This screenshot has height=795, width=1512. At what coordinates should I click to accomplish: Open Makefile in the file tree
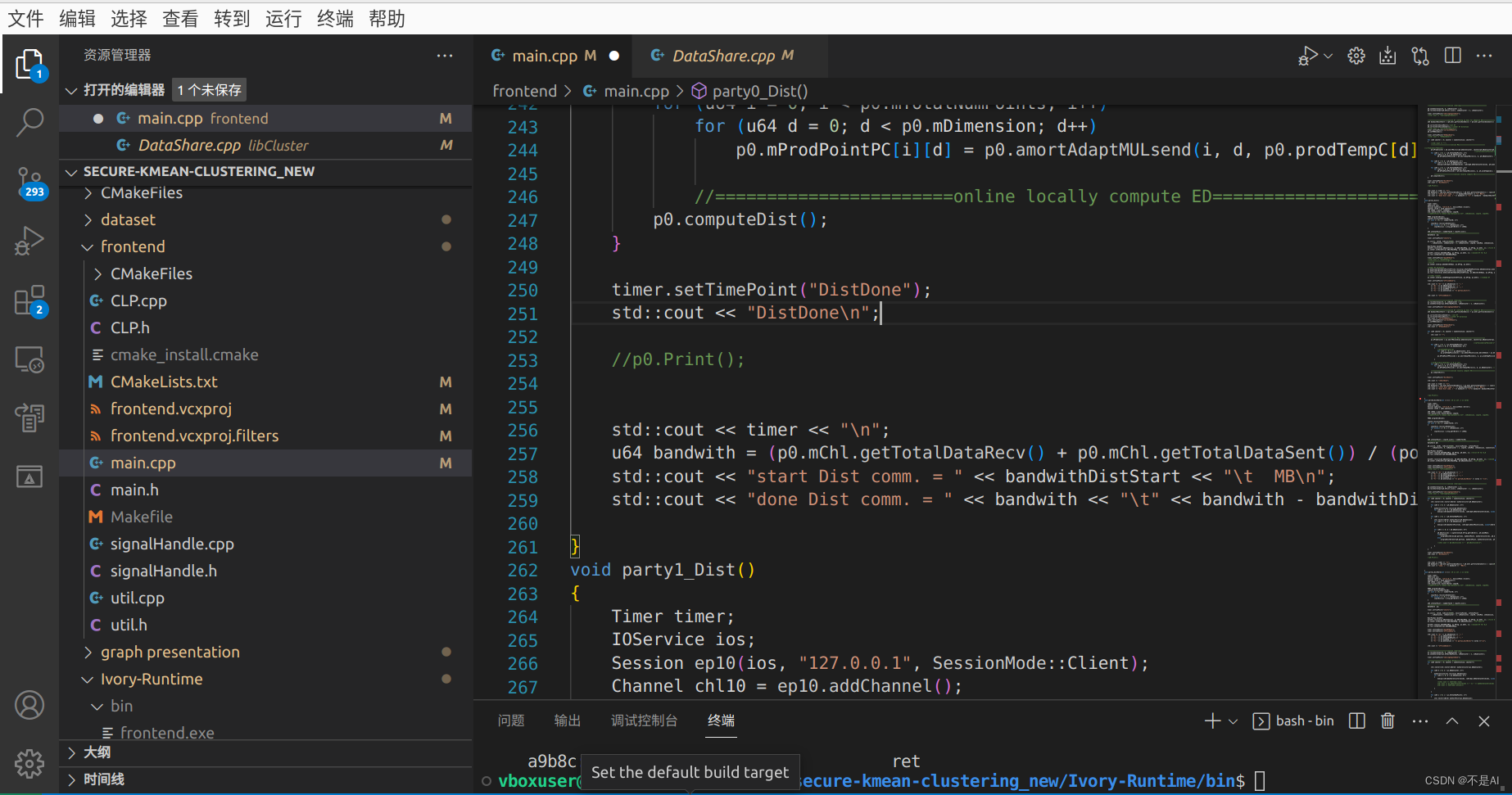click(266, 517)
